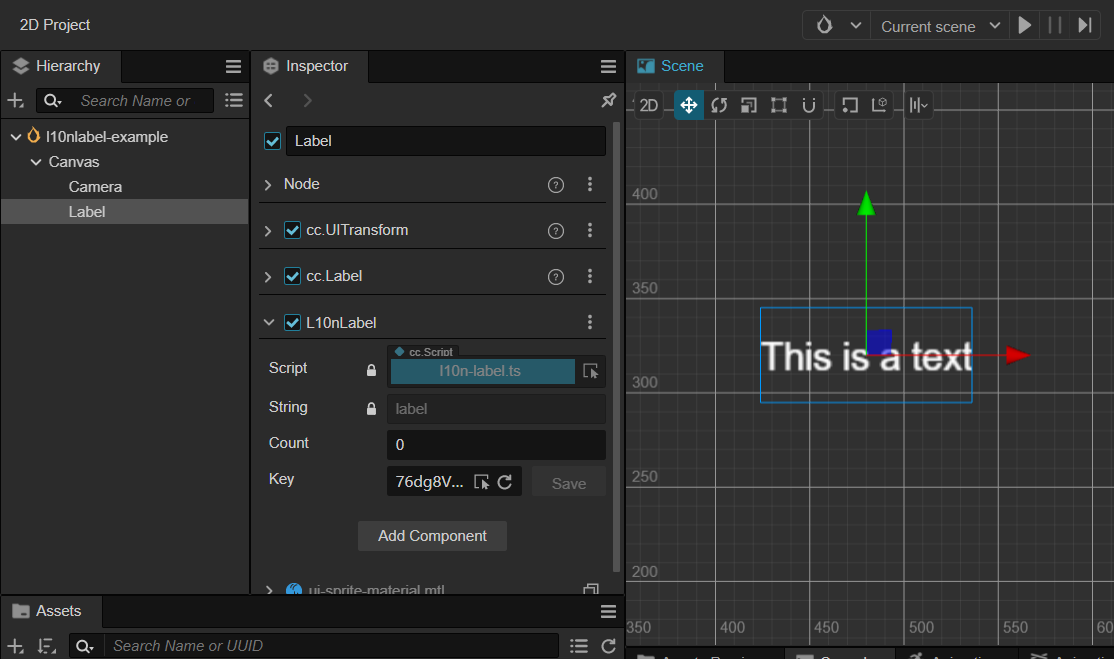Select the Label node in Hierarchy

pos(87,212)
